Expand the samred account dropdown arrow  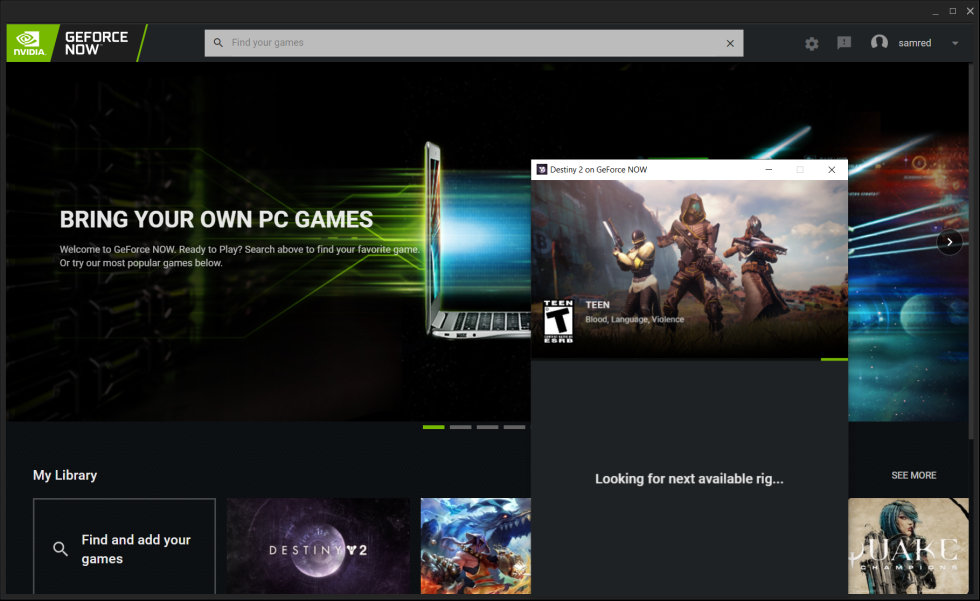tap(955, 43)
